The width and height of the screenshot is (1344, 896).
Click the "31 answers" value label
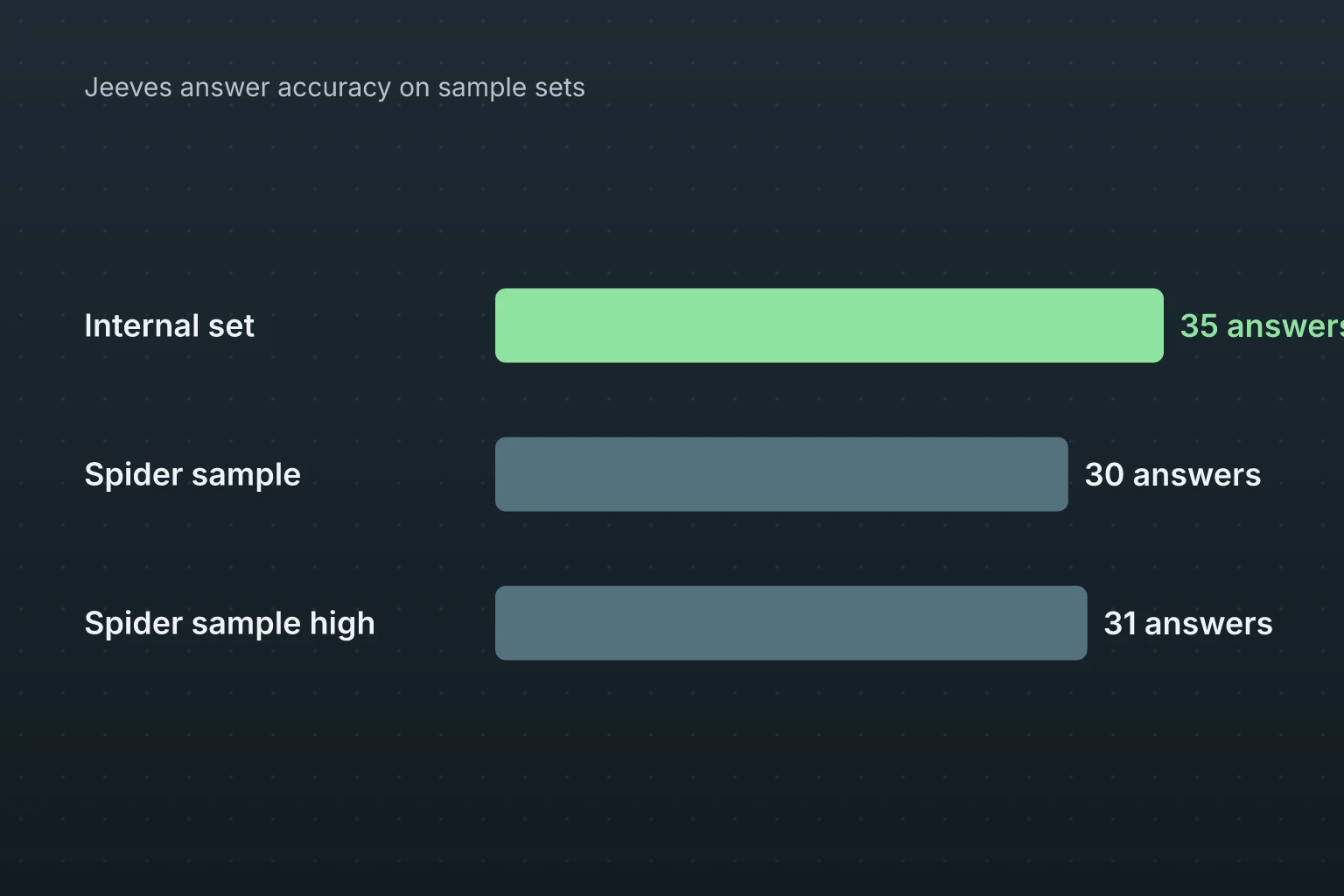point(1188,623)
